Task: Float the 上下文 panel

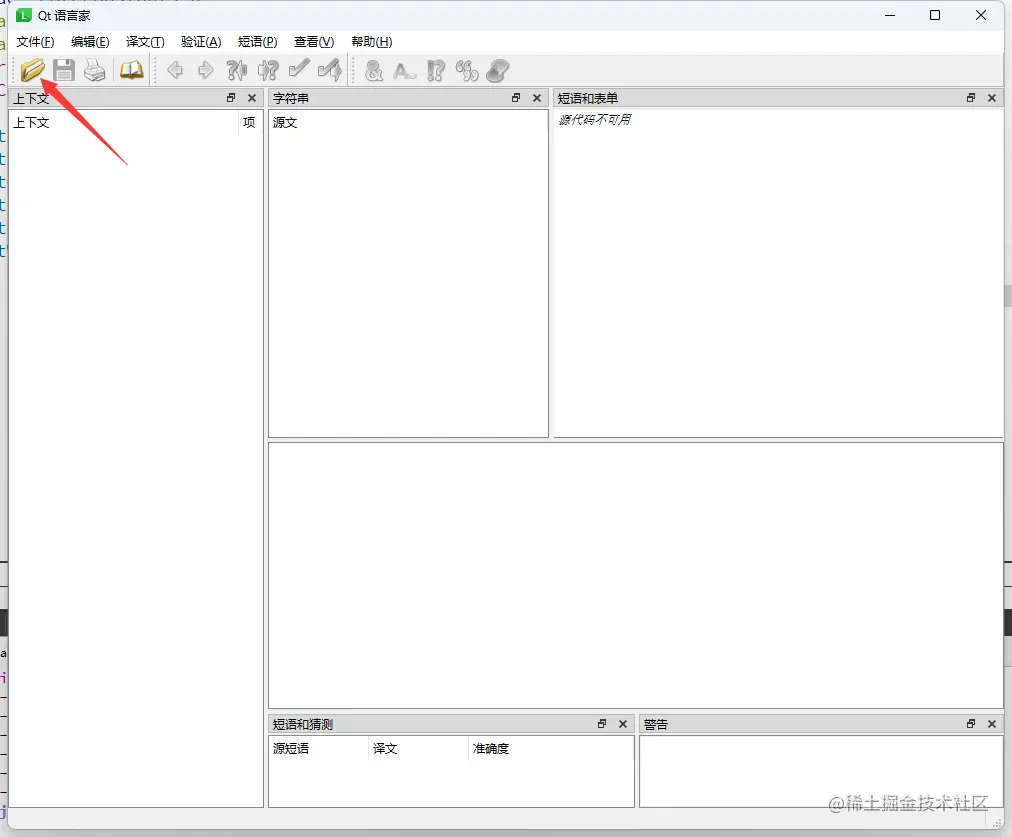Action: 231,97
